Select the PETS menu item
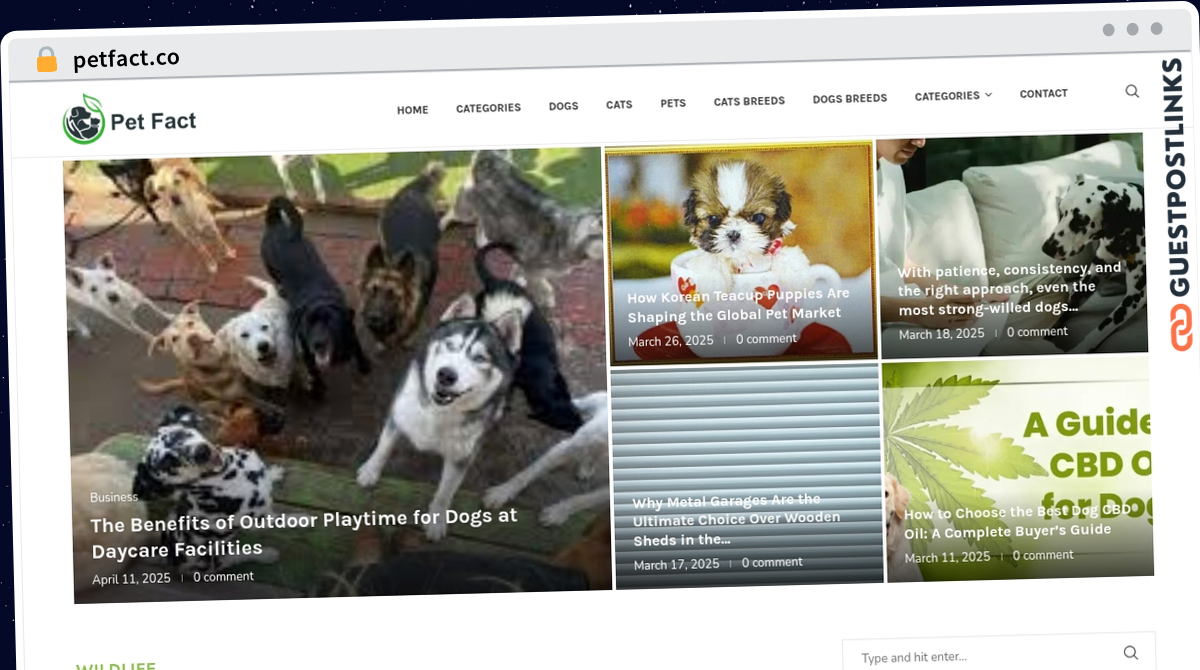Image resolution: width=1200 pixels, height=670 pixels. (x=673, y=103)
